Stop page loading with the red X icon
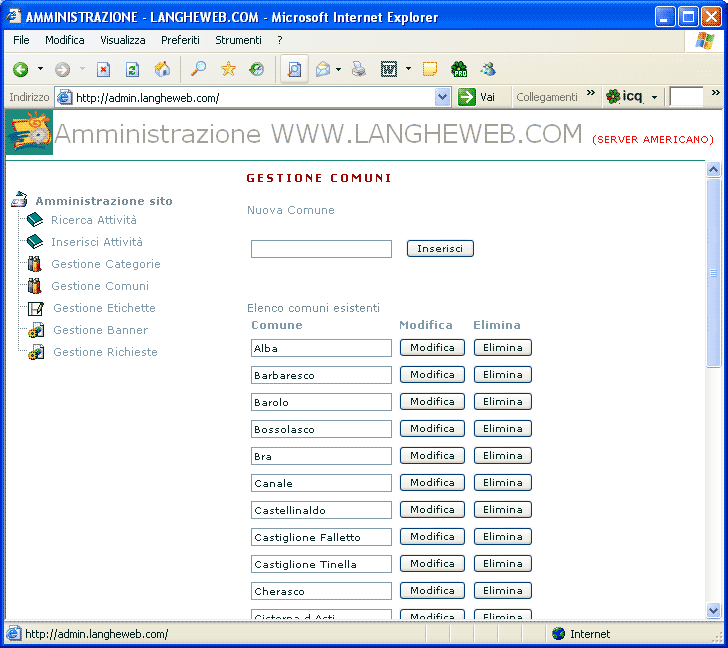Screen dimensions: 728x648 tap(103, 70)
